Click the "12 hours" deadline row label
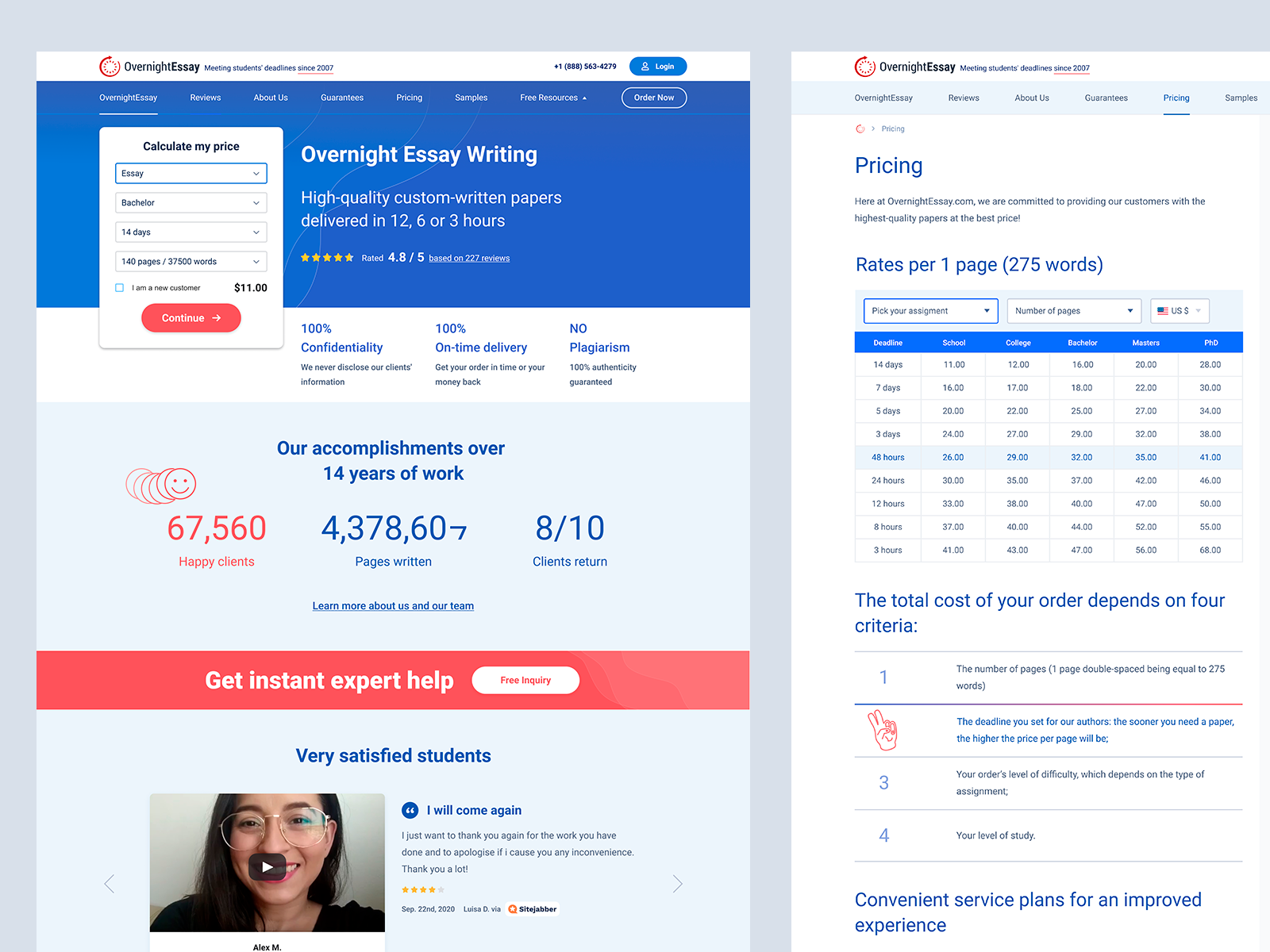Screen dimensions: 1270x952 [x=888, y=504]
